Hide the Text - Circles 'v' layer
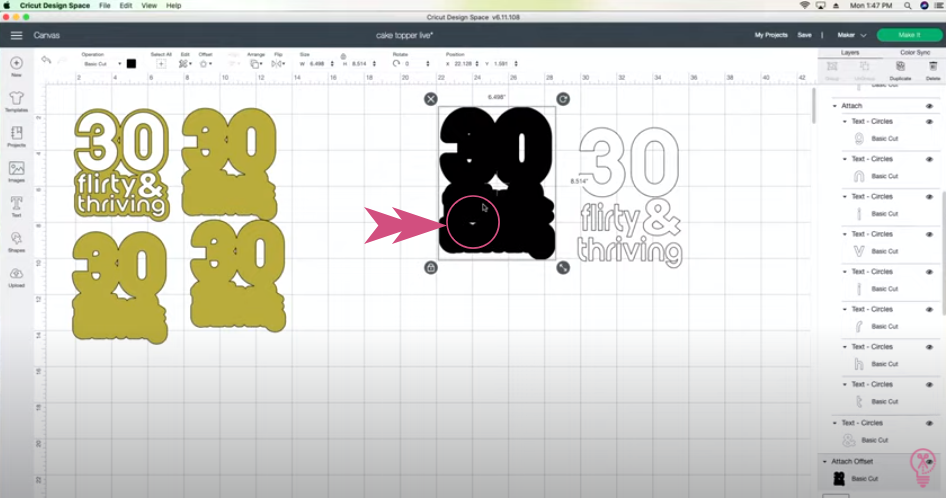The height and width of the screenshot is (498, 946). [x=929, y=234]
